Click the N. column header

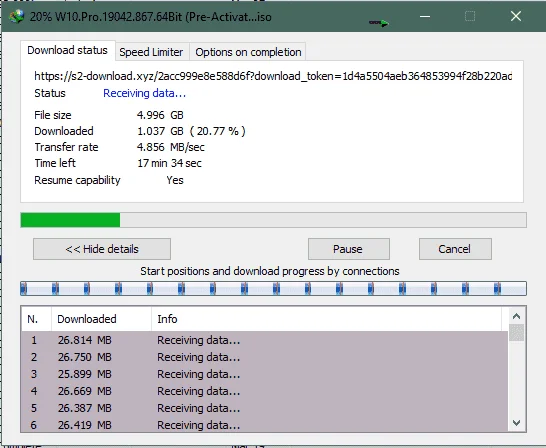tap(36, 319)
